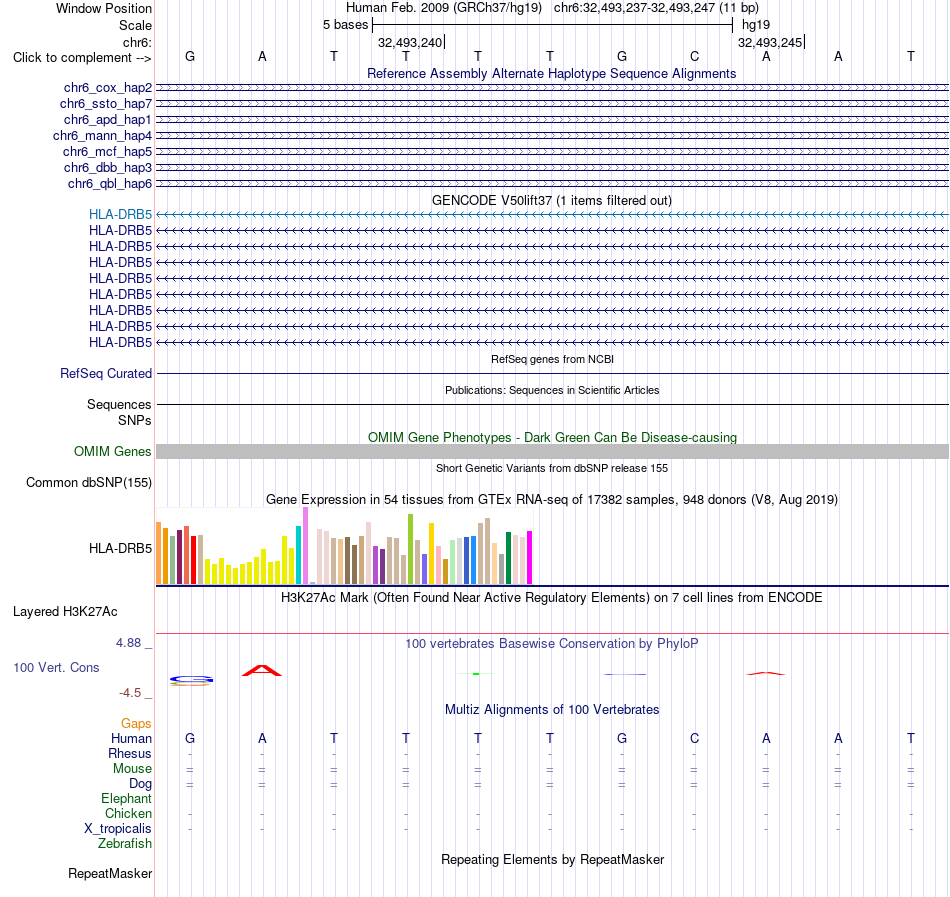This screenshot has height=897, width=950.
Task: Open 'Multiz Alignments of 100 Vertebrates' title
Action: (x=552, y=710)
